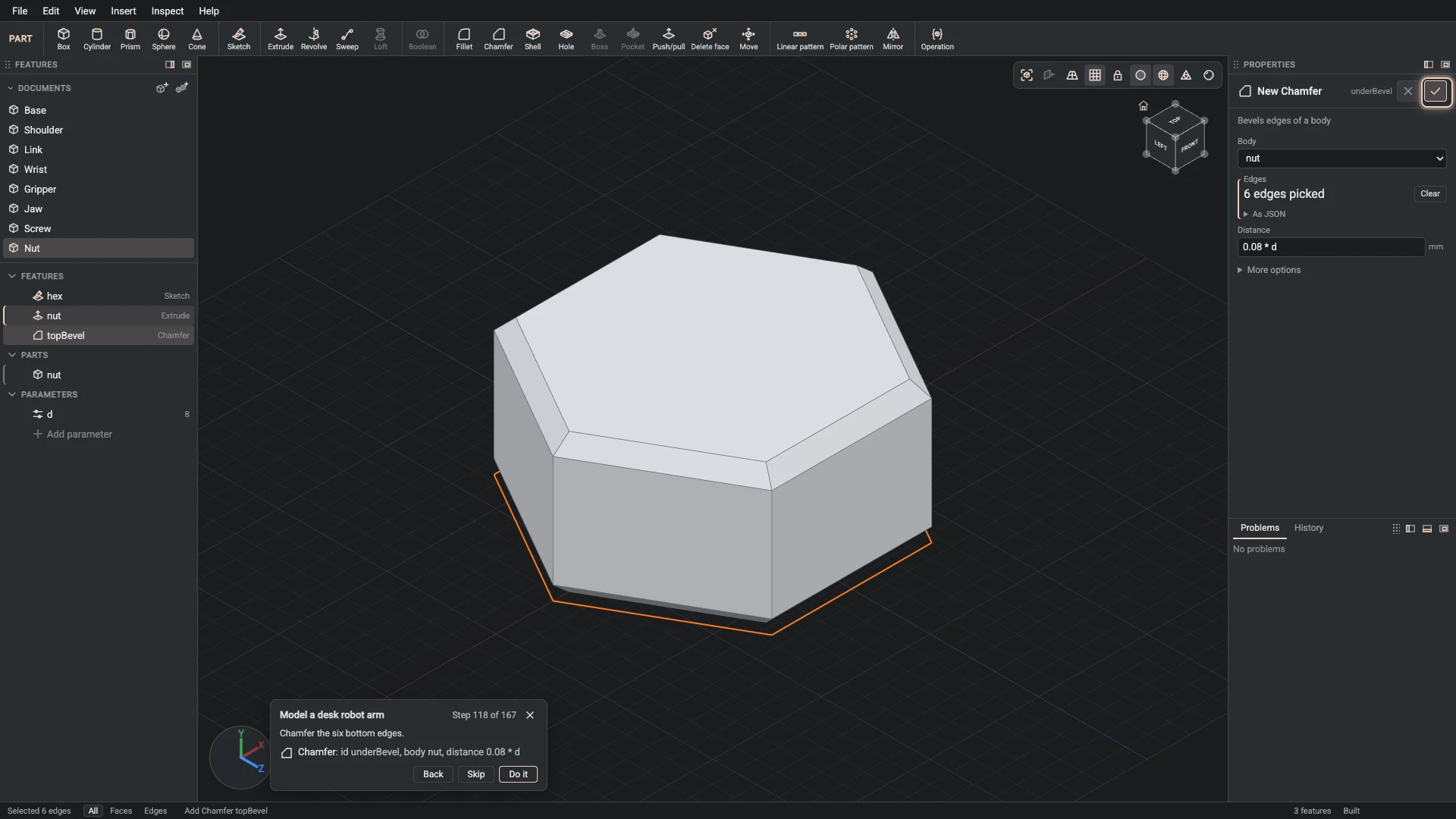This screenshot has width=1456, height=819.
Task: Clear the picked edges
Action: [x=1430, y=193]
